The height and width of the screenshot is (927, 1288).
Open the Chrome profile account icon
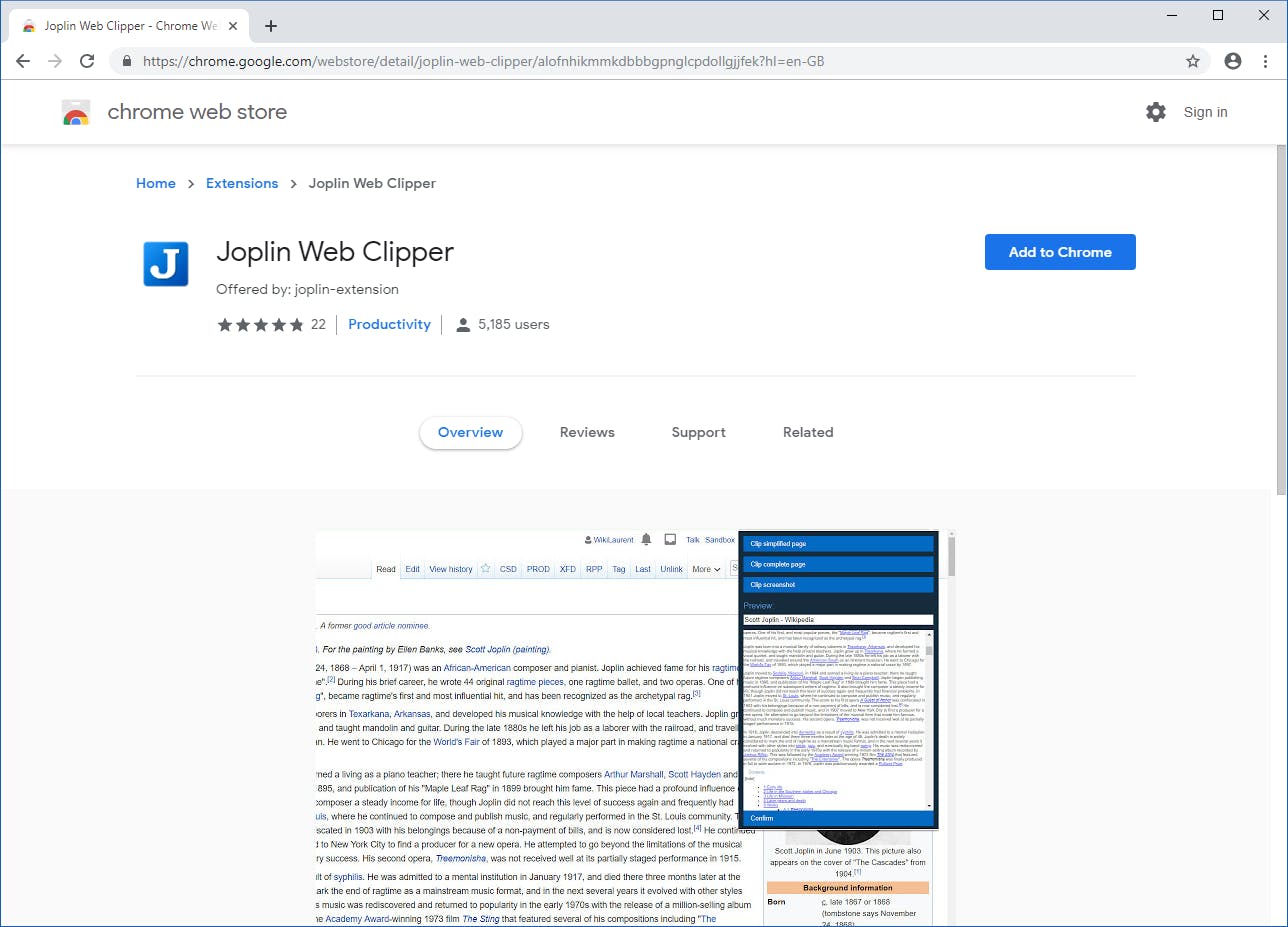[x=1233, y=61]
